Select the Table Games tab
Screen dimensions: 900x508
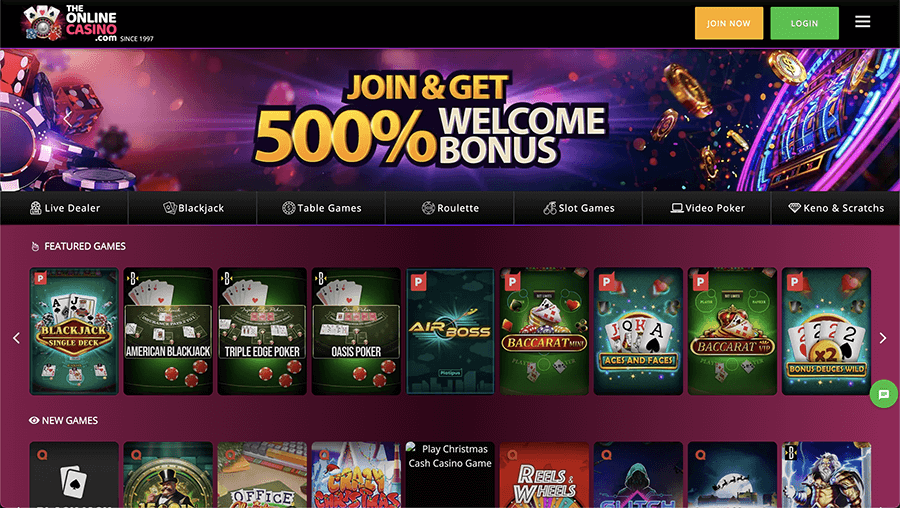pos(321,208)
